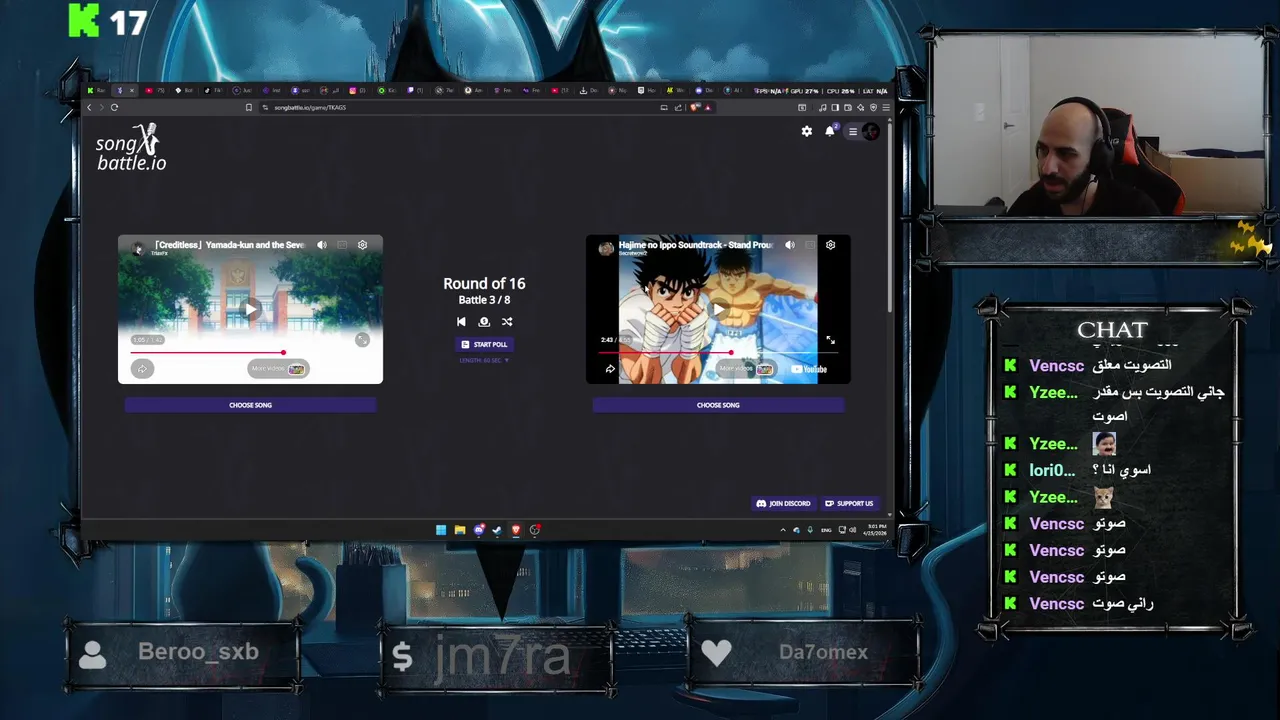
Task: Play the Hajime no Ippo video
Action: pos(718,310)
